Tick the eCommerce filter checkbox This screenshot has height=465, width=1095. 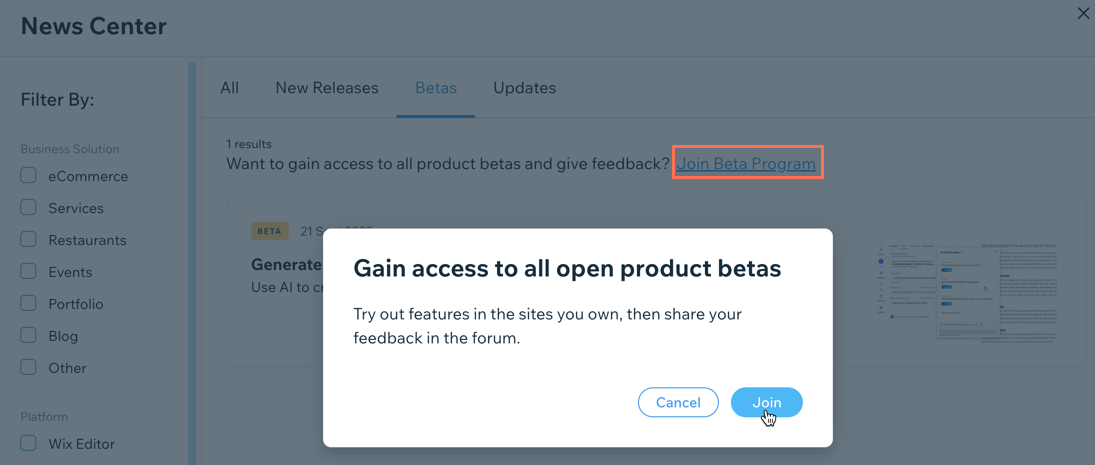28,175
